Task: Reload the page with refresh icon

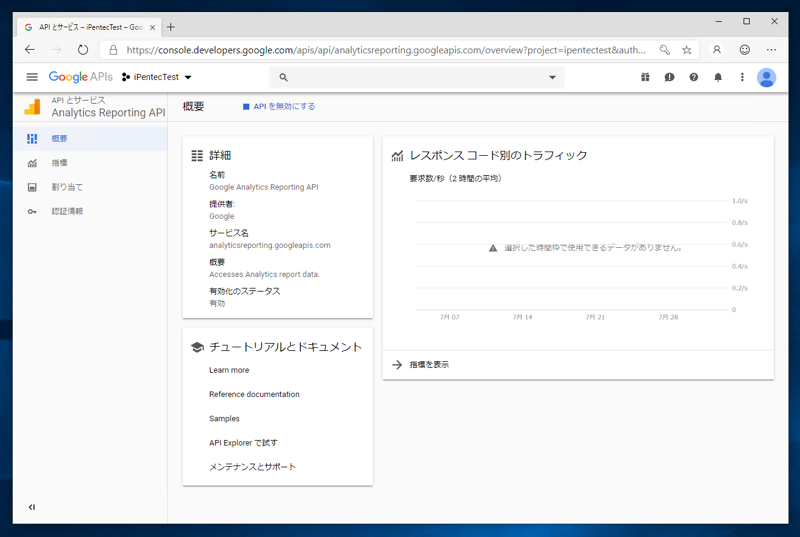Action: pyautogui.click(x=83, y=49)
